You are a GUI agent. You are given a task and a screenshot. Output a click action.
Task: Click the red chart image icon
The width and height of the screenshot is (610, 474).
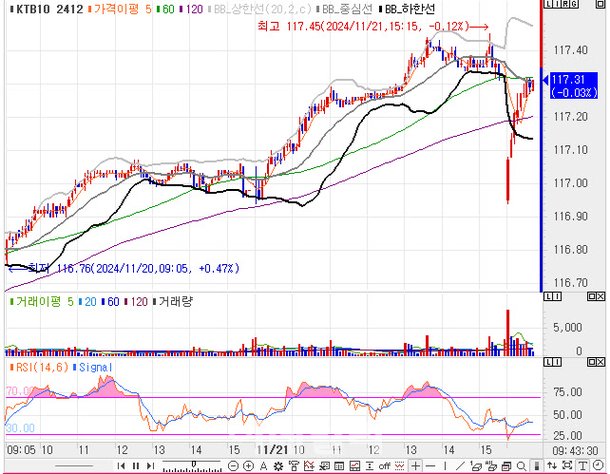click(354, 466)
